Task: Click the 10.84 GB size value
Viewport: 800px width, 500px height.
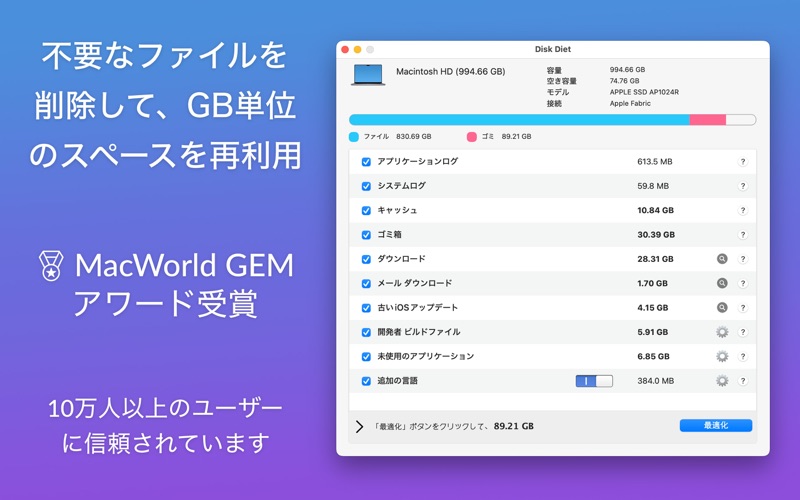Action: 655,210
